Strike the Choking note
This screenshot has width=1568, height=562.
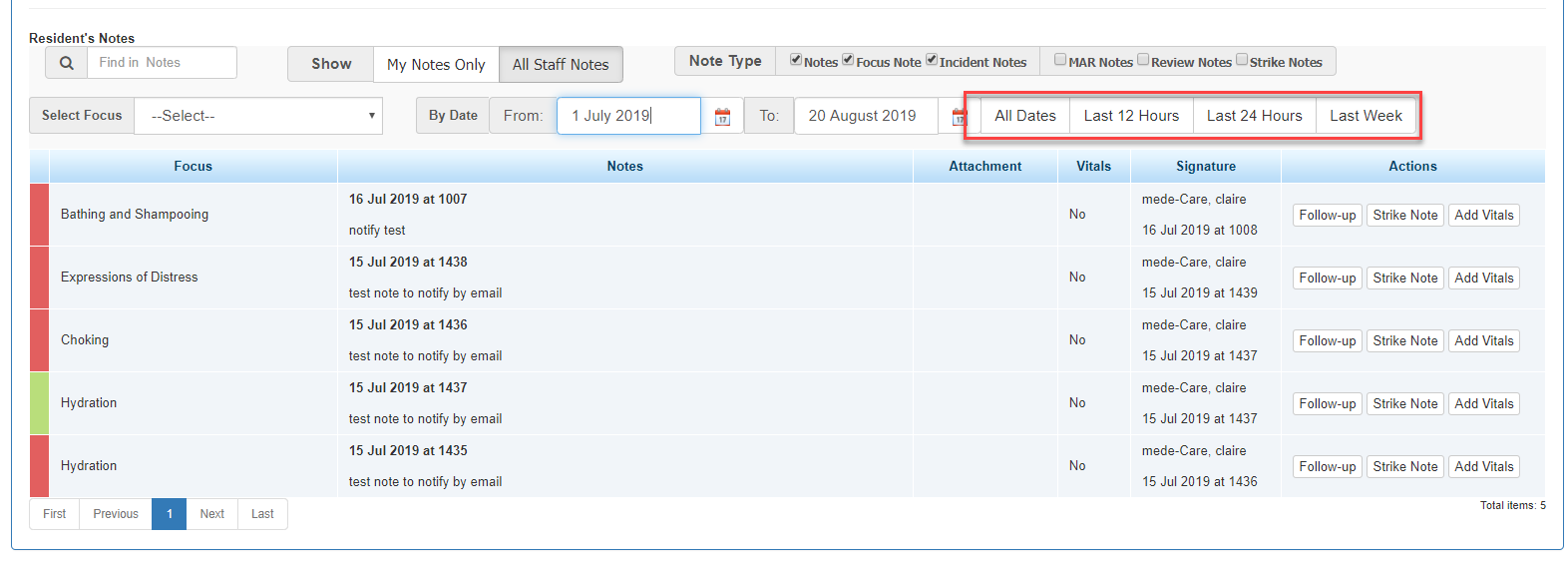point(1404,340)
